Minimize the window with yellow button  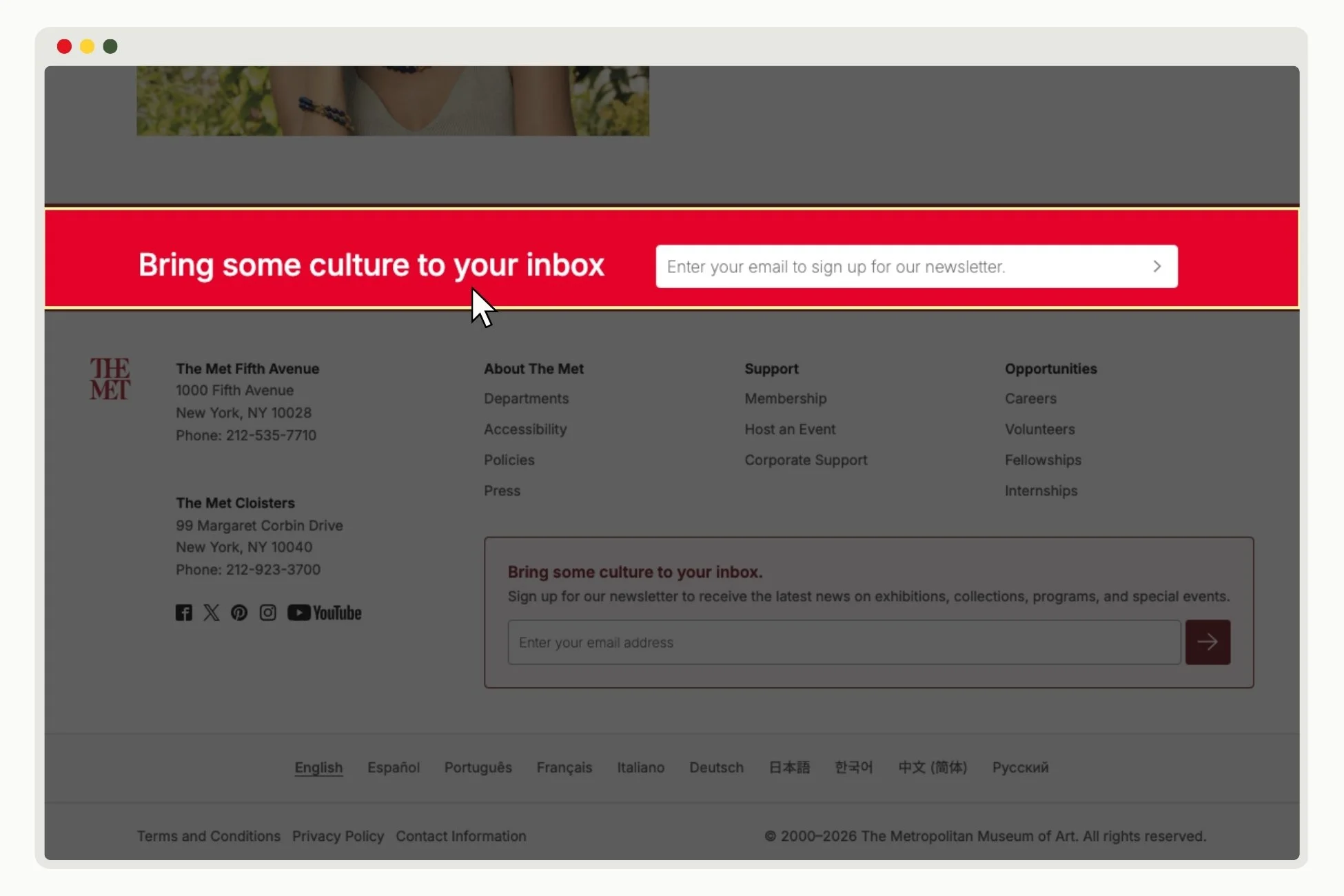coord(87,46)
